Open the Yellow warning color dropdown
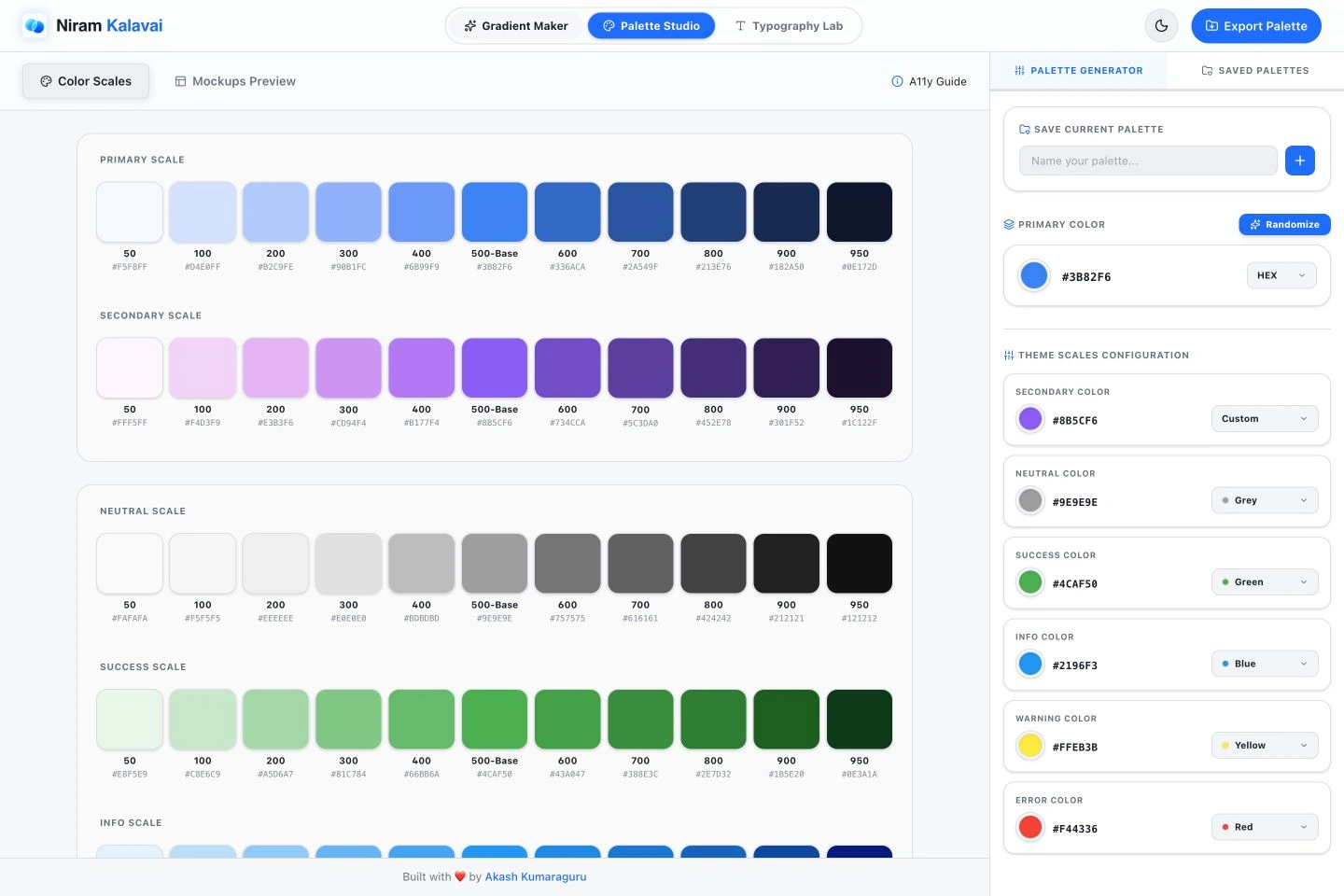The image size is (1344, 896). click(x=1265, y=746)
